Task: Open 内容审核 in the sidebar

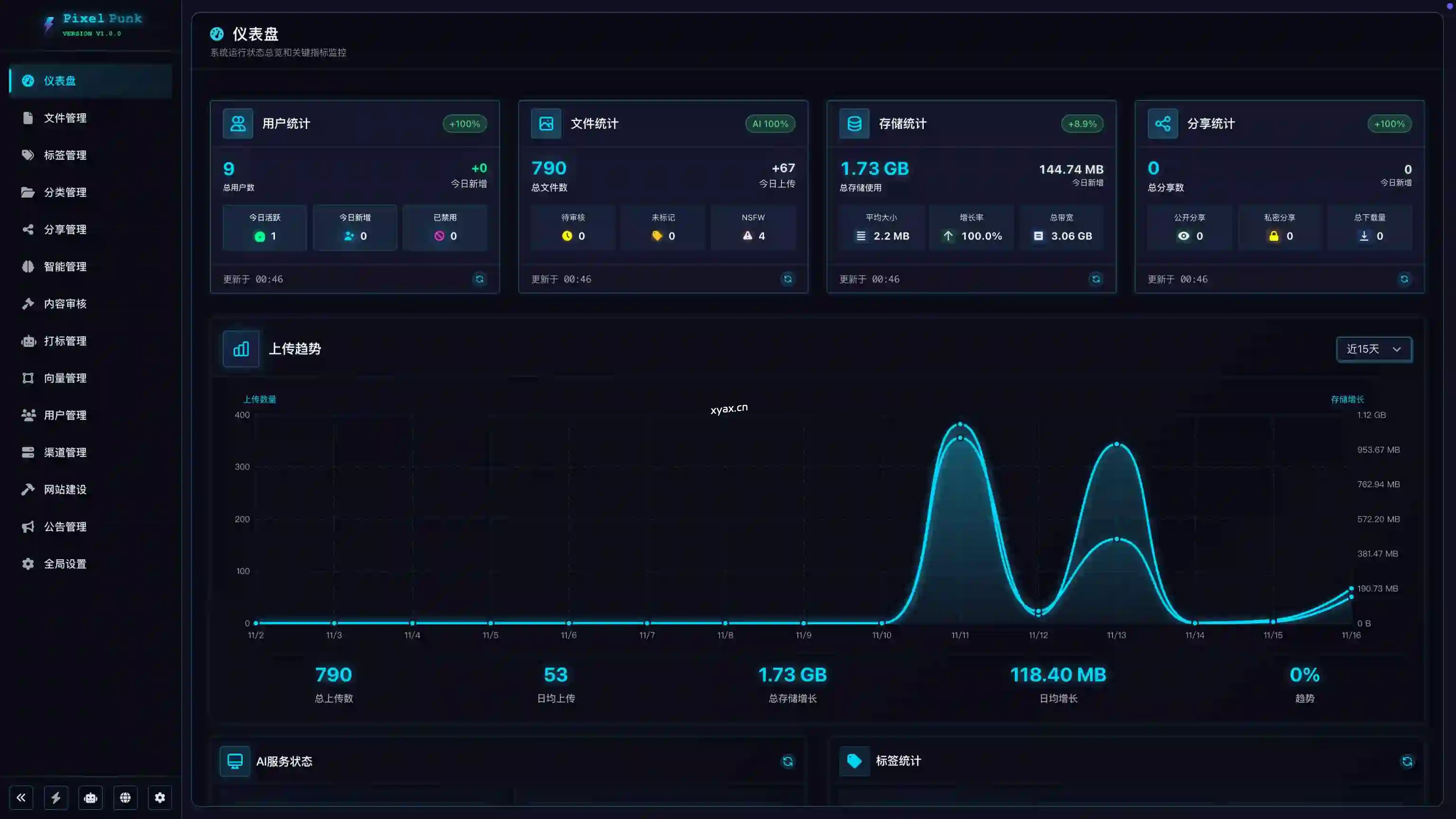Action: [x=65, y=303]
